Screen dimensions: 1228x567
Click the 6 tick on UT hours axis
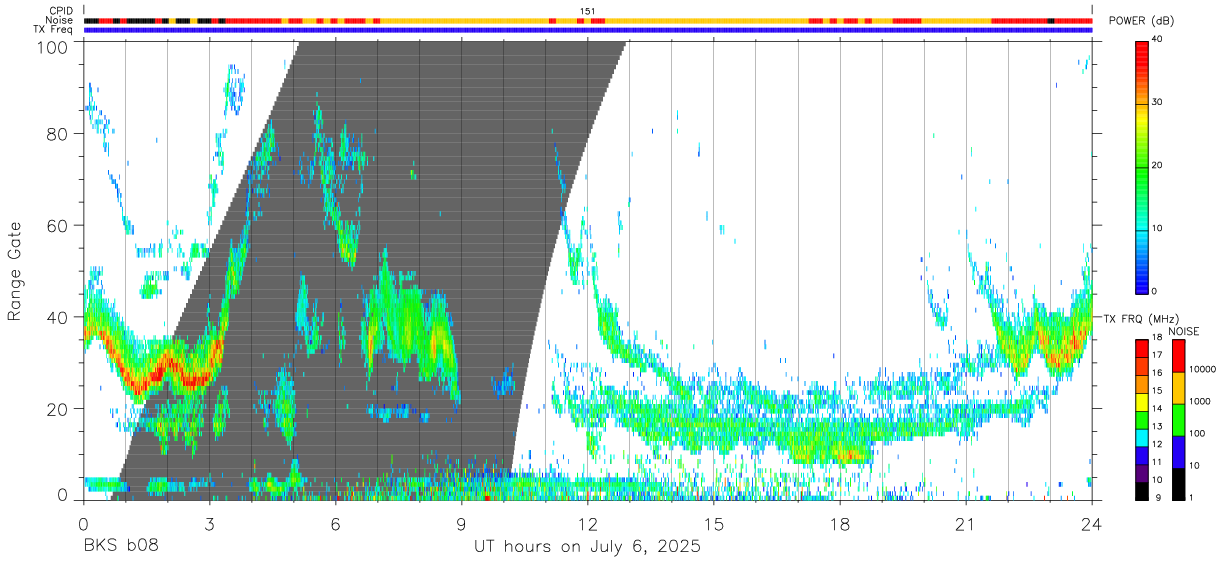335,524
